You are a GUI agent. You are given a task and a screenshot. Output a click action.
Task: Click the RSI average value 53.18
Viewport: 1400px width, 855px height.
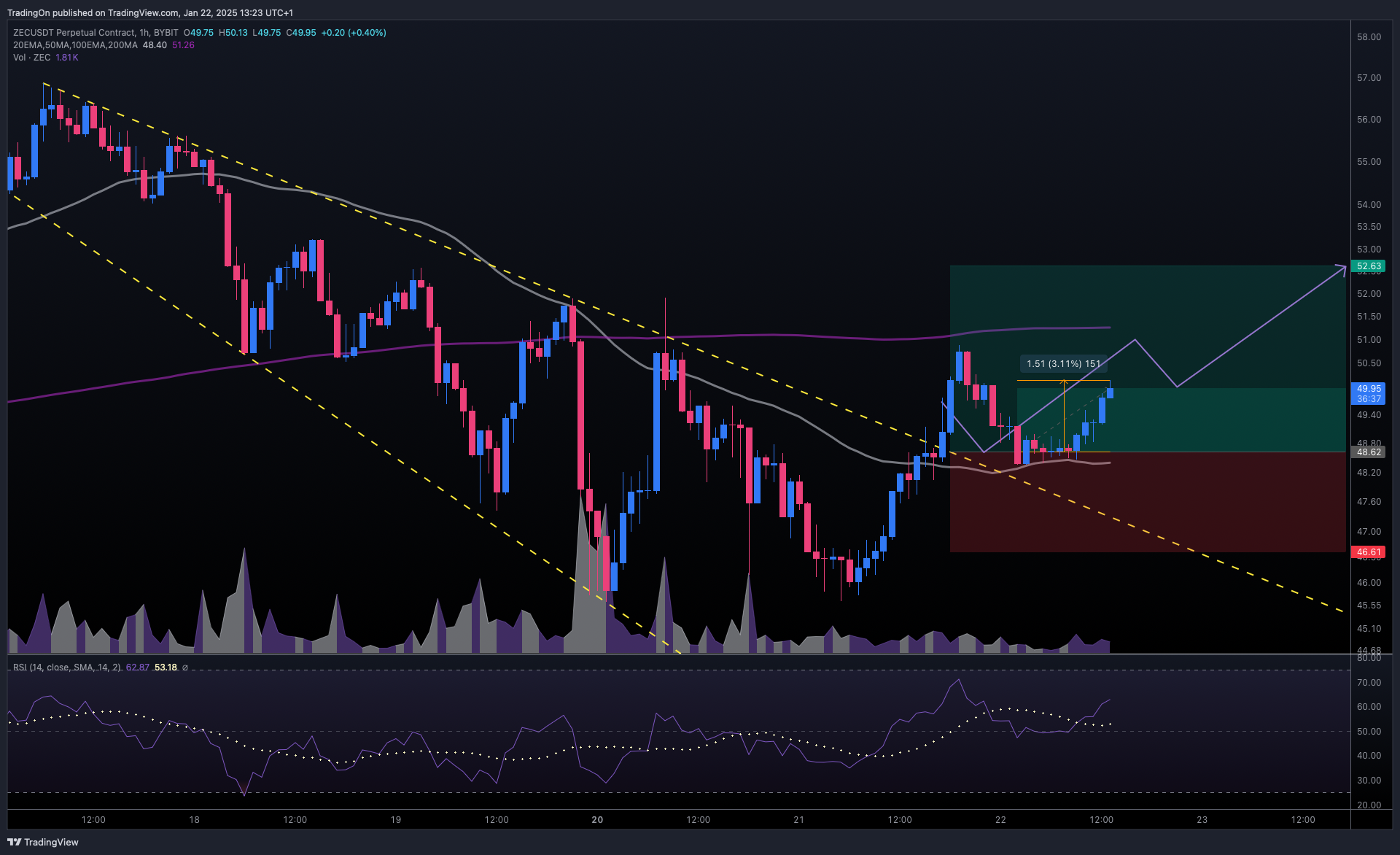pos(166,668)
